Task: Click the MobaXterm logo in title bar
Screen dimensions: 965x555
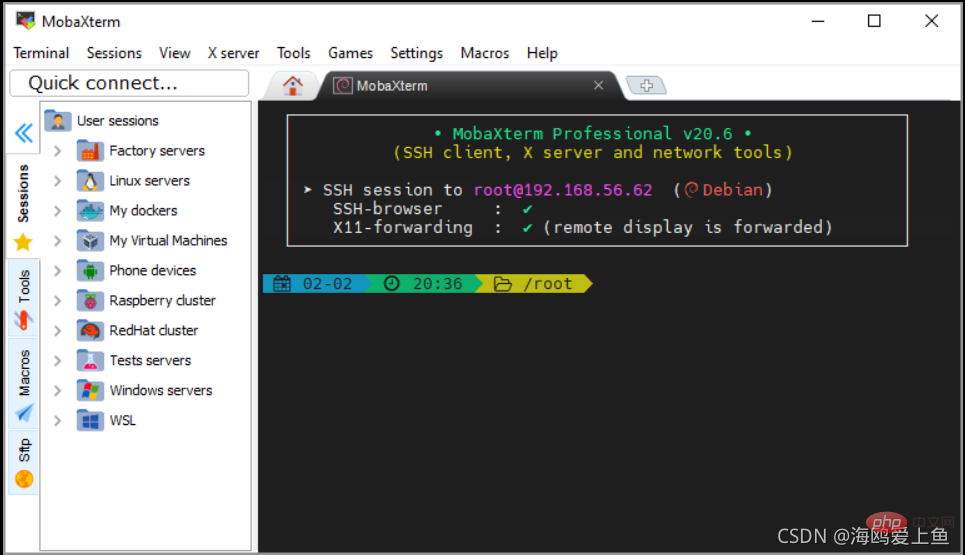Action: (x=25, y=21)
